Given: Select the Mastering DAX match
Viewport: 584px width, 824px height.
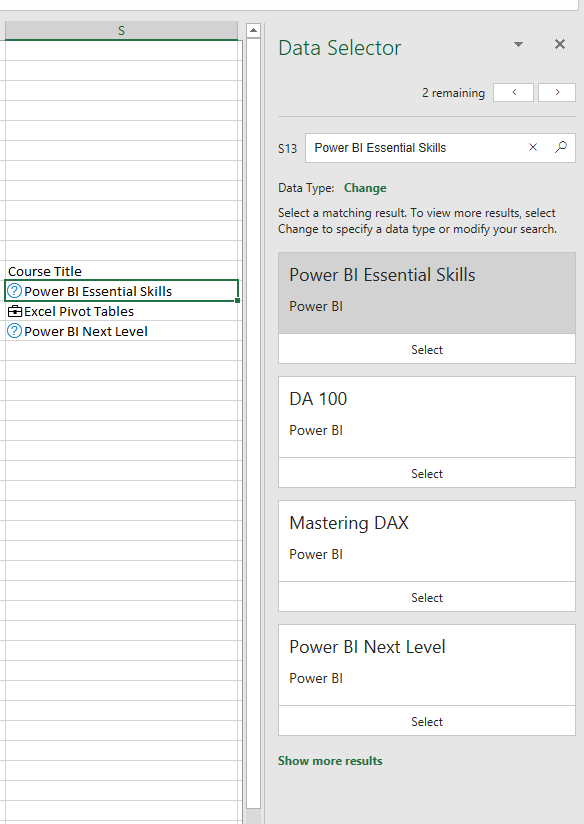Looking at the screenshot, I should click(426, 597).
